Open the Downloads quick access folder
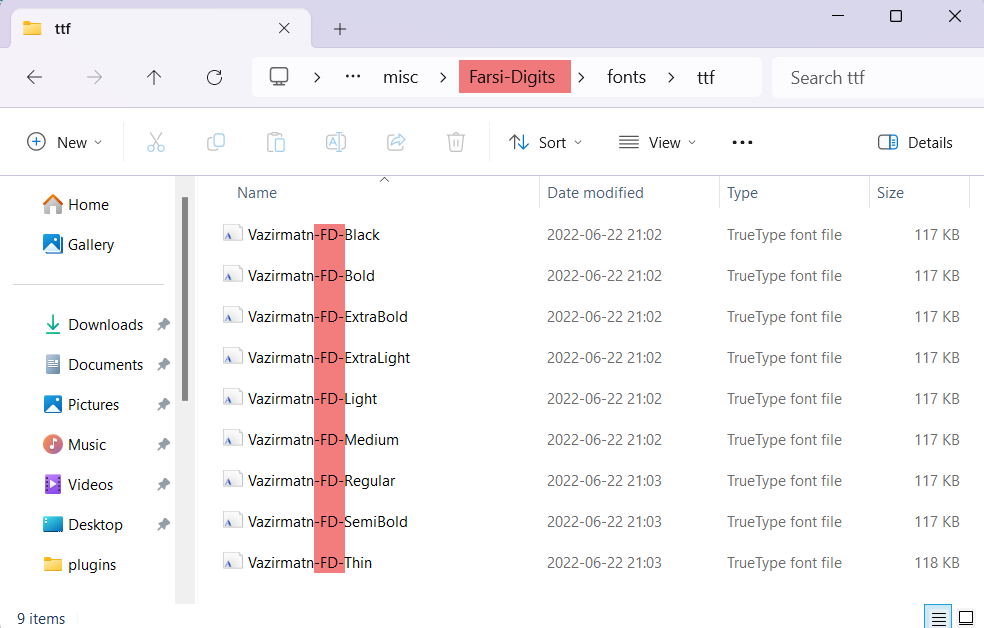The height and width of the screenshot is (628, 984). [x=94, y=324]
